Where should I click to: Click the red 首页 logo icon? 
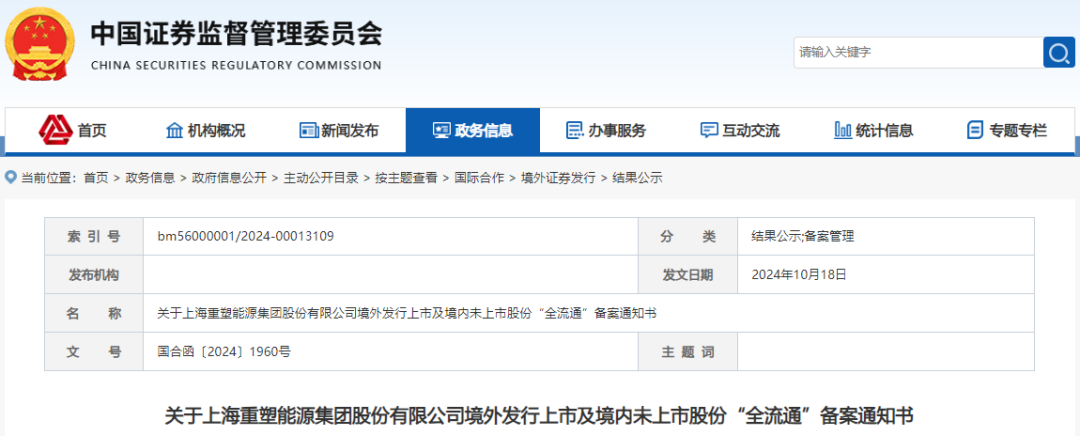point(56,129)
